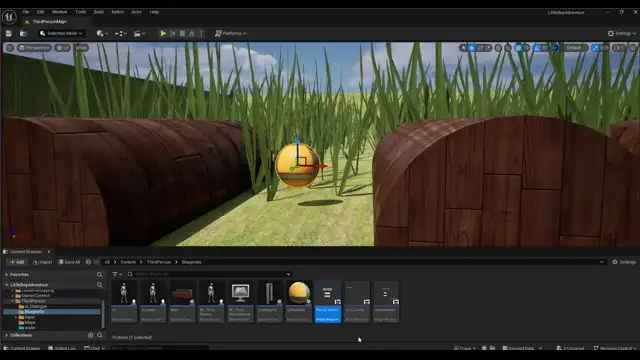Select the yellow sphere asset thumbnail
640x360 pixels.
(x=299, y=293)
